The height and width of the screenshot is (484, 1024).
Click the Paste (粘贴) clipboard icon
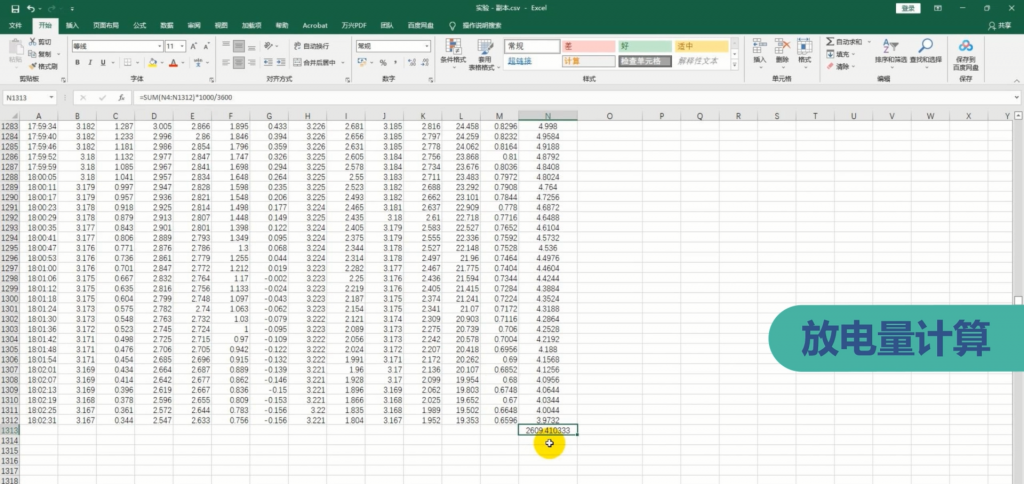click(14, 48)
